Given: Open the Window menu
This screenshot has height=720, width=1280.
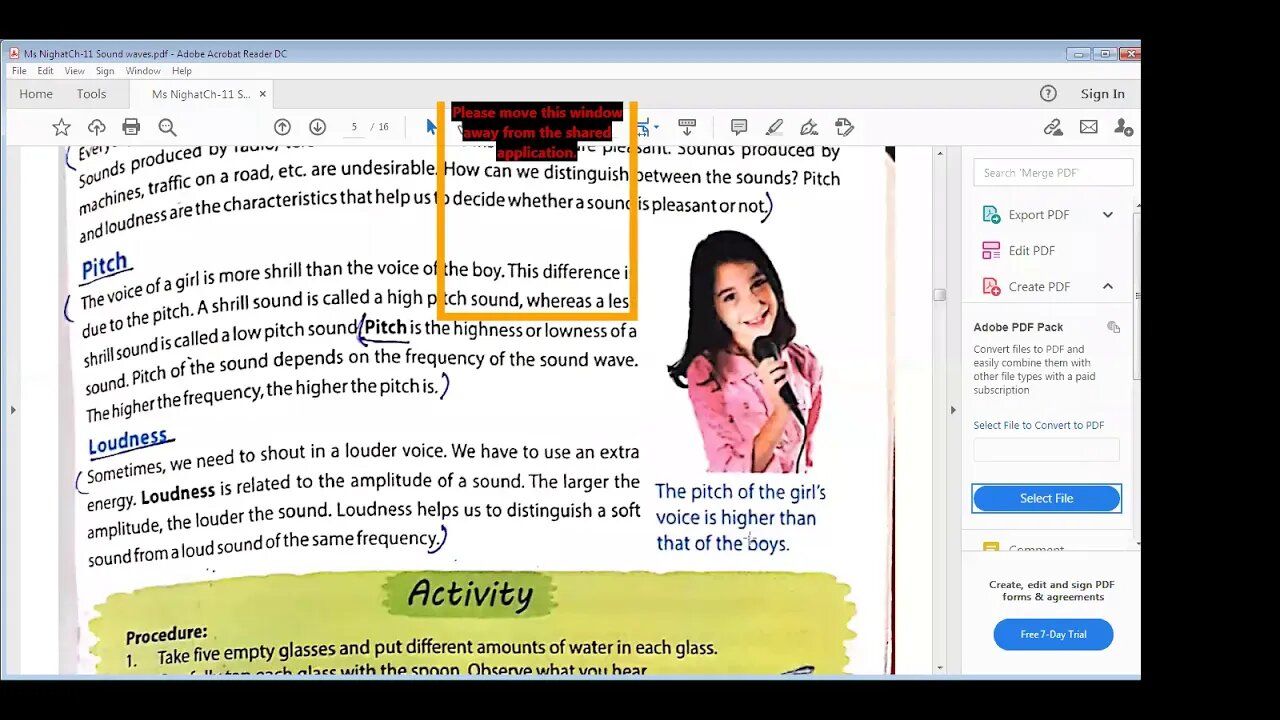Looking at the screenshot, I should tap(143, 71).
